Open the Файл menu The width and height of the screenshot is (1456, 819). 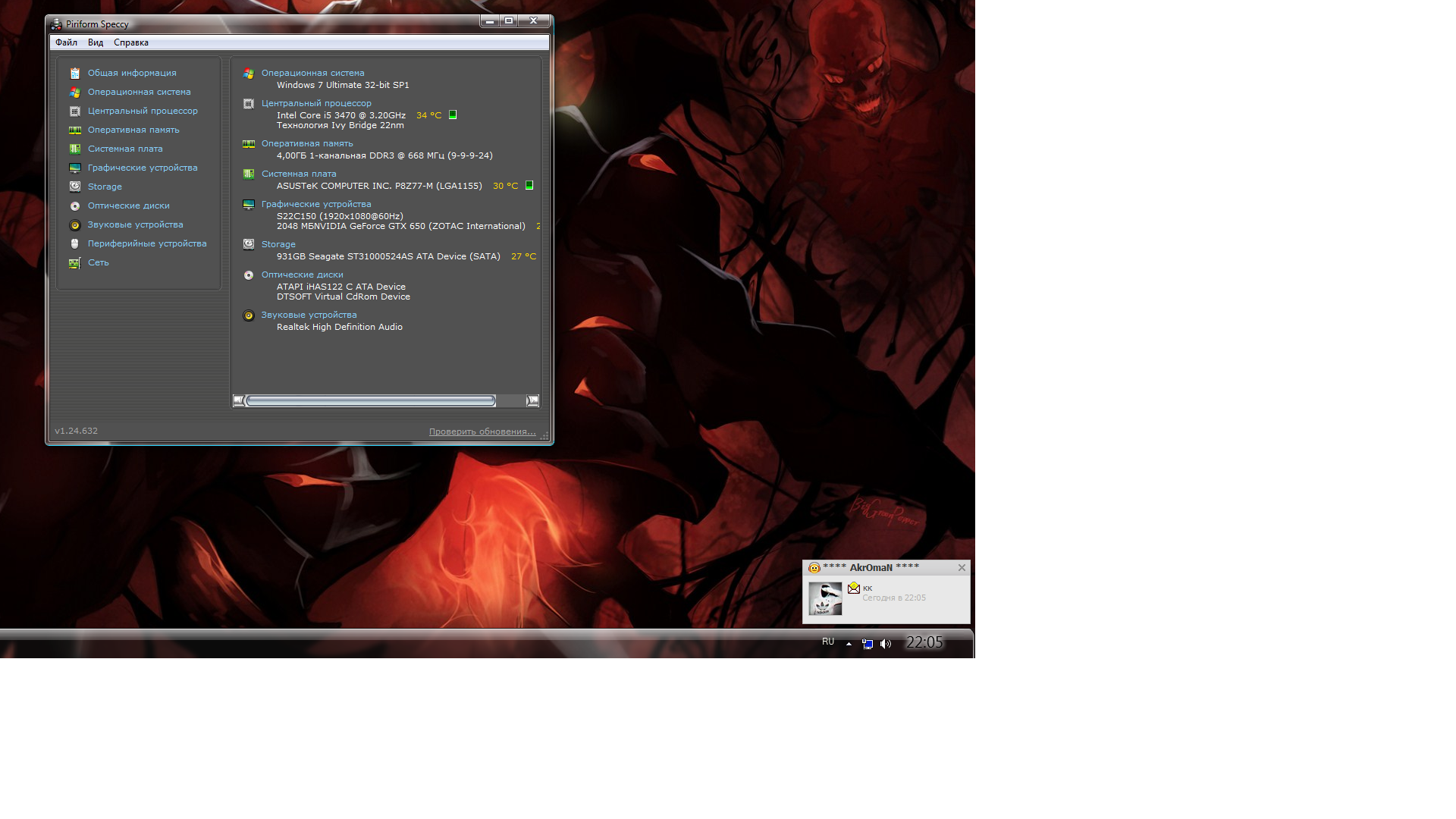[x=66, y=42]
